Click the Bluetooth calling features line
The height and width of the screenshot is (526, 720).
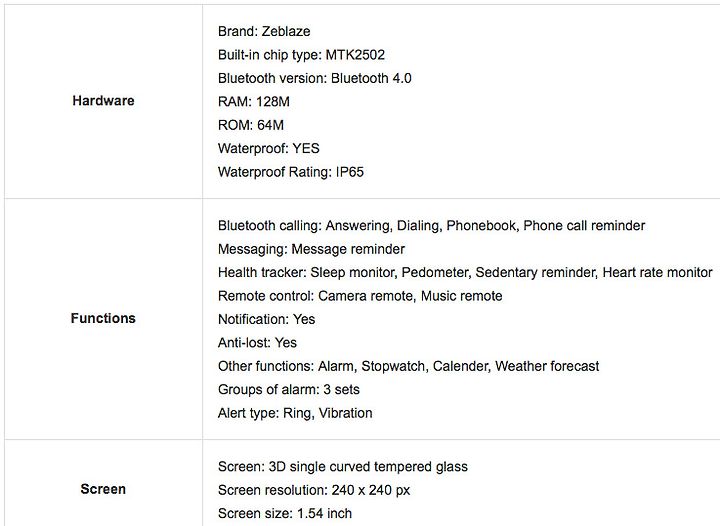click(x=431, y=225)
